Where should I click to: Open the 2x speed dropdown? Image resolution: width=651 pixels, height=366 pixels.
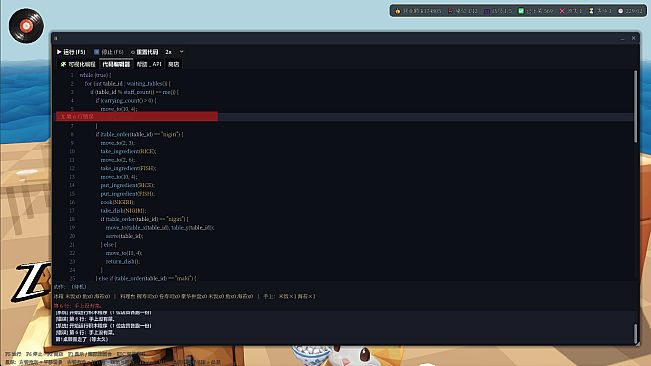[x=174, y=52]
